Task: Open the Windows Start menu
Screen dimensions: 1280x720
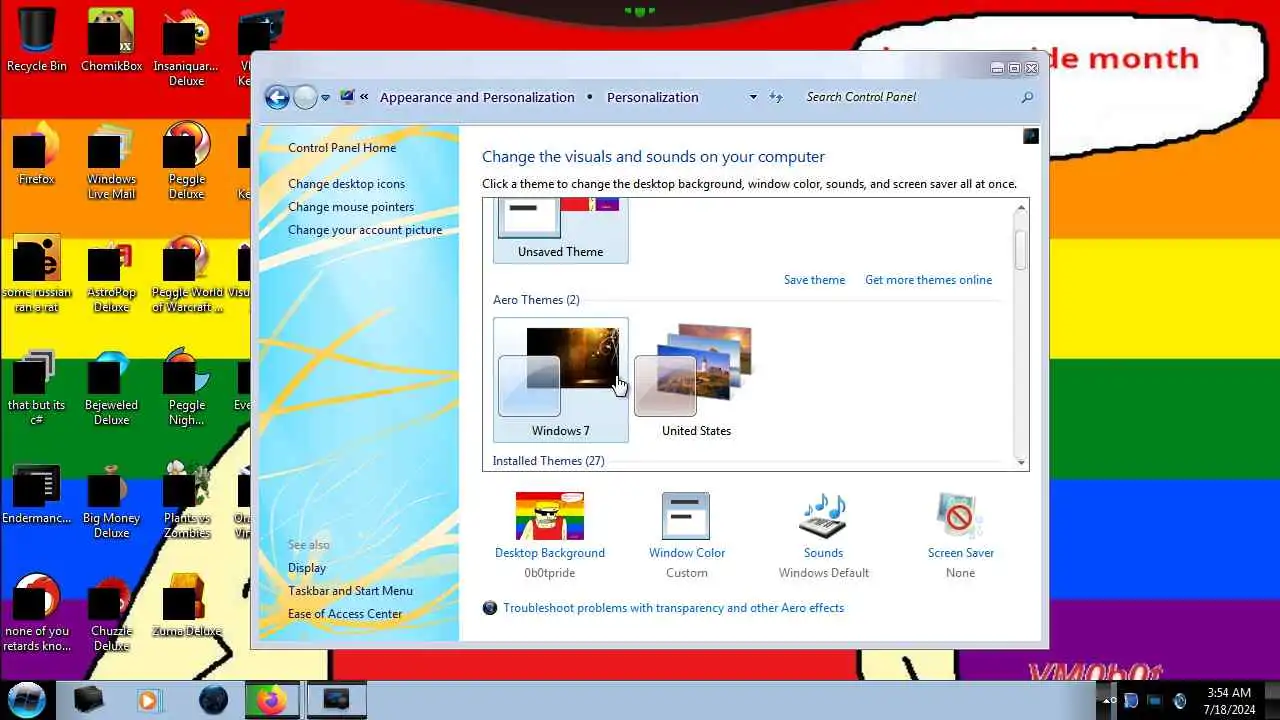Action: pos(27,699)
